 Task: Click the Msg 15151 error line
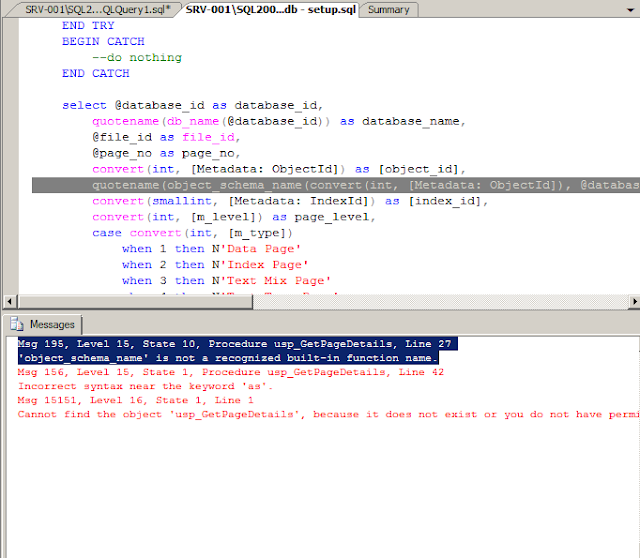(136, 400)
